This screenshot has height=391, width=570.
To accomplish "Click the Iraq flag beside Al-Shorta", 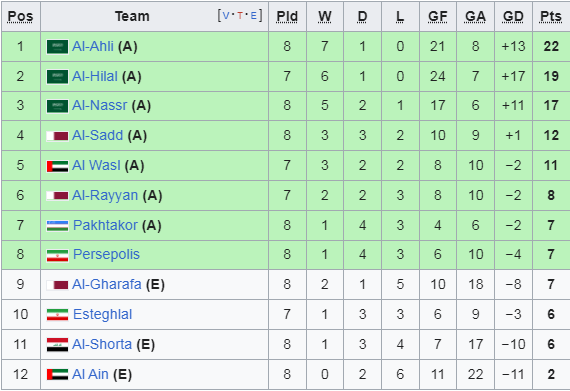I will pyautogui.click(x=57, y=344).
